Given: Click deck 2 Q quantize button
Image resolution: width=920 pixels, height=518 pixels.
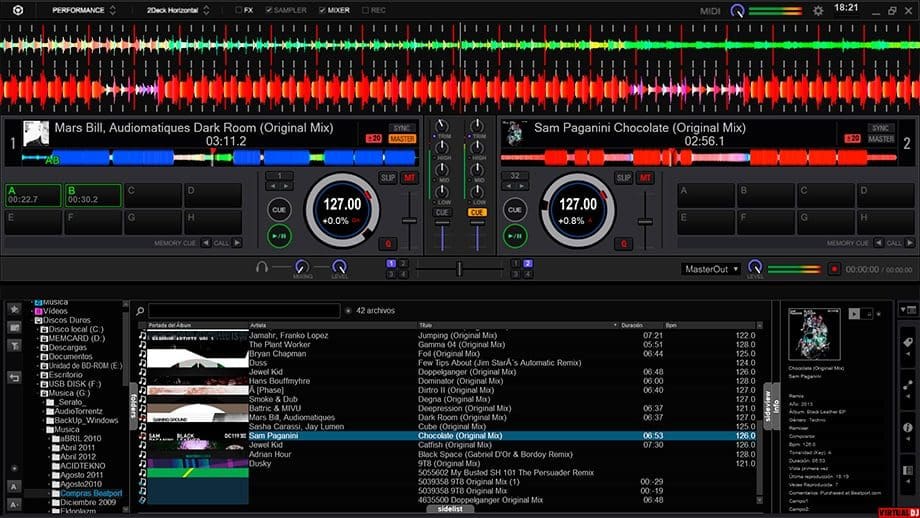Looking at the screenshot, I should (623, 243).
